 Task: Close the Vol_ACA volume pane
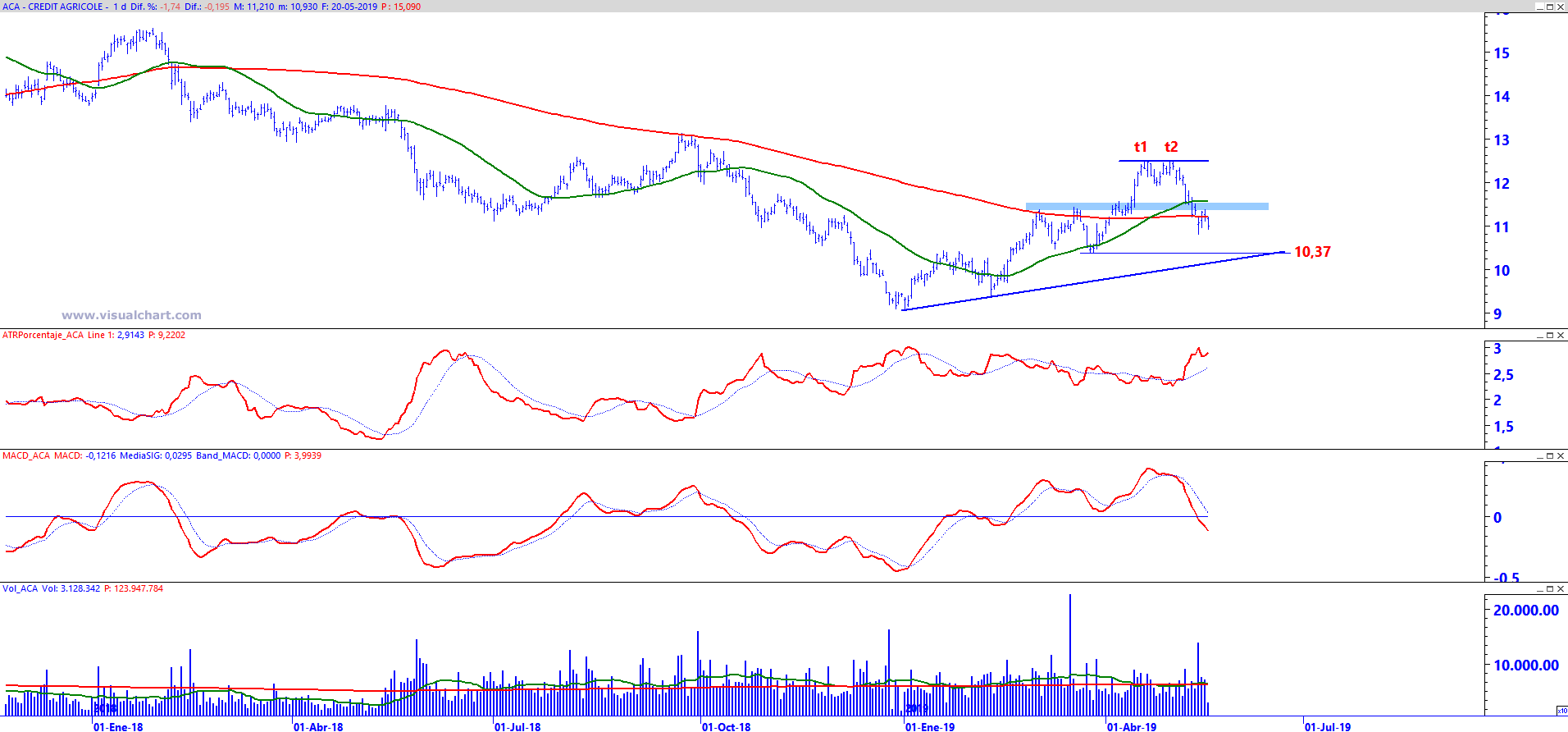point(1561,588)
